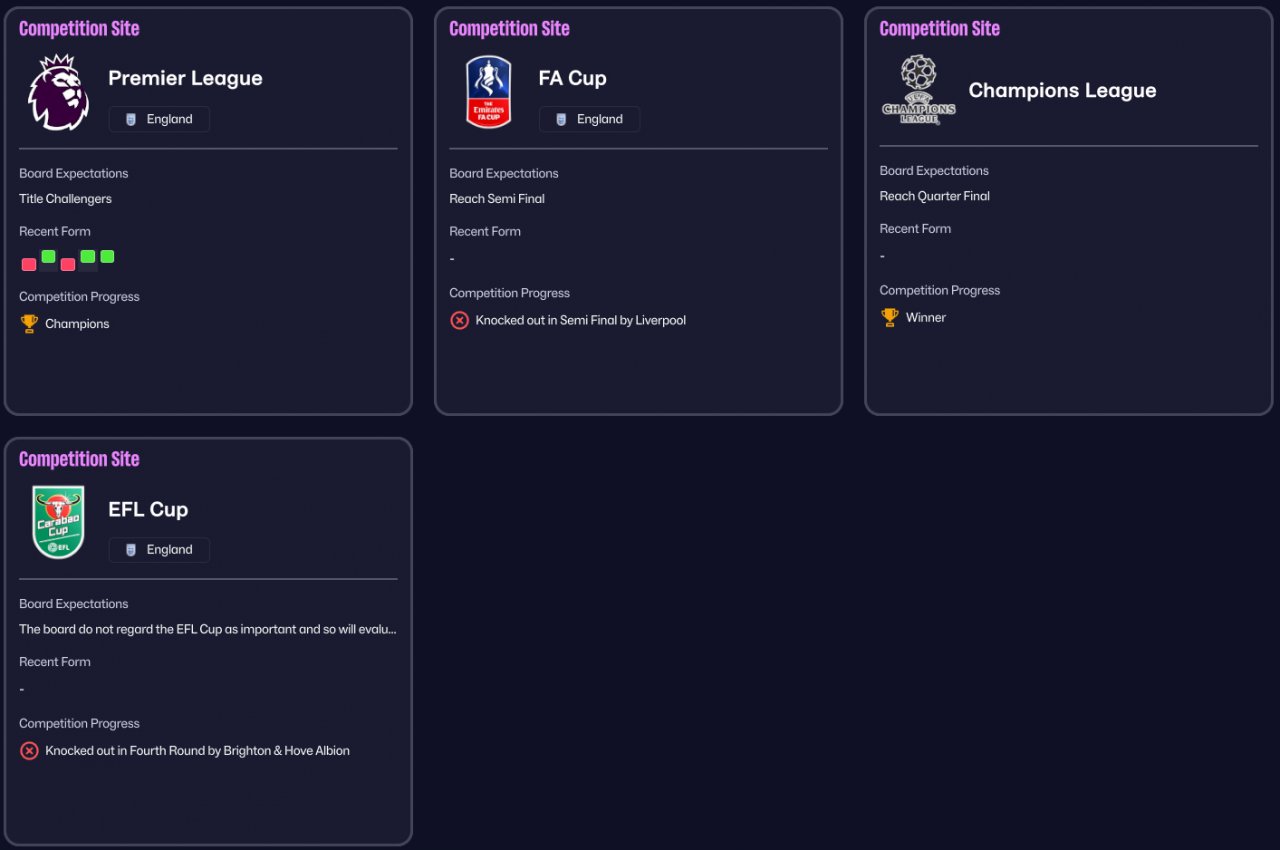Click the red X icon beside Brighton knockout

pyautogui.click(x=29, y=751)
